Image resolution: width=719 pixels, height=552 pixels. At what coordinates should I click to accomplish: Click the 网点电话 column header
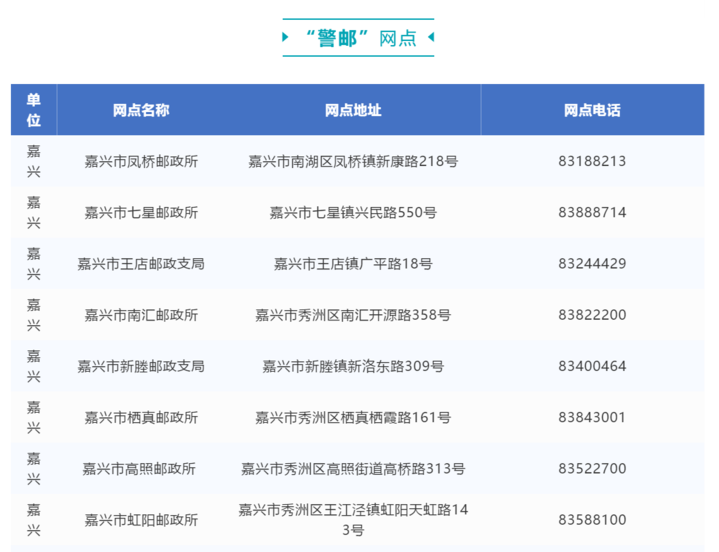coord(592,110)
